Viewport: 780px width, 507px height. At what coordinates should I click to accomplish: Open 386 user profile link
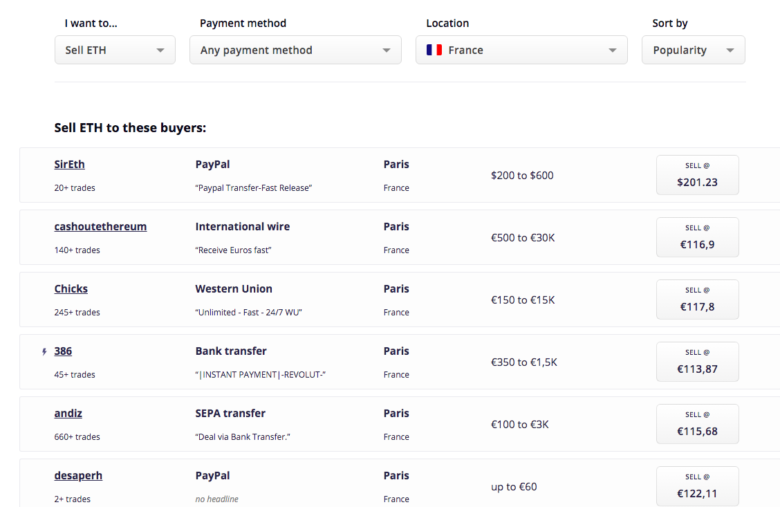63,351
